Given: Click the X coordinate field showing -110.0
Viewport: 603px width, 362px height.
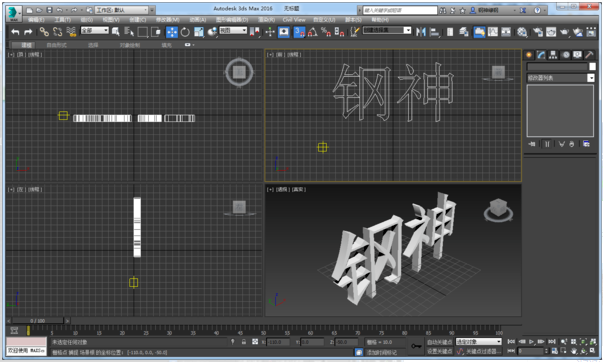Looking at the screenshot, I should coord(278,342).
